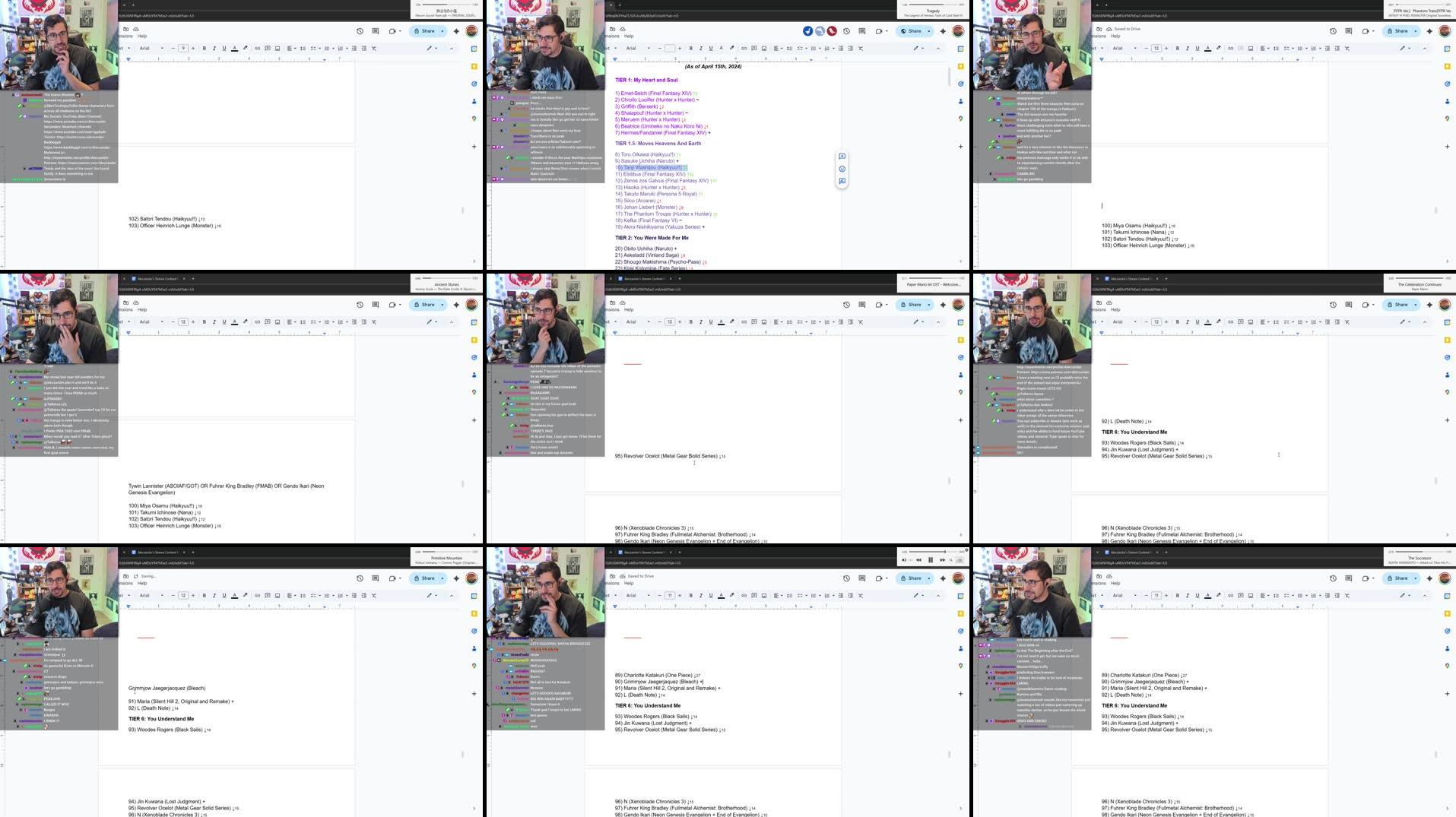Select the browser tab in Paper Mario frame
This screenshot has width=1456, height=817.
click(646, 279)
